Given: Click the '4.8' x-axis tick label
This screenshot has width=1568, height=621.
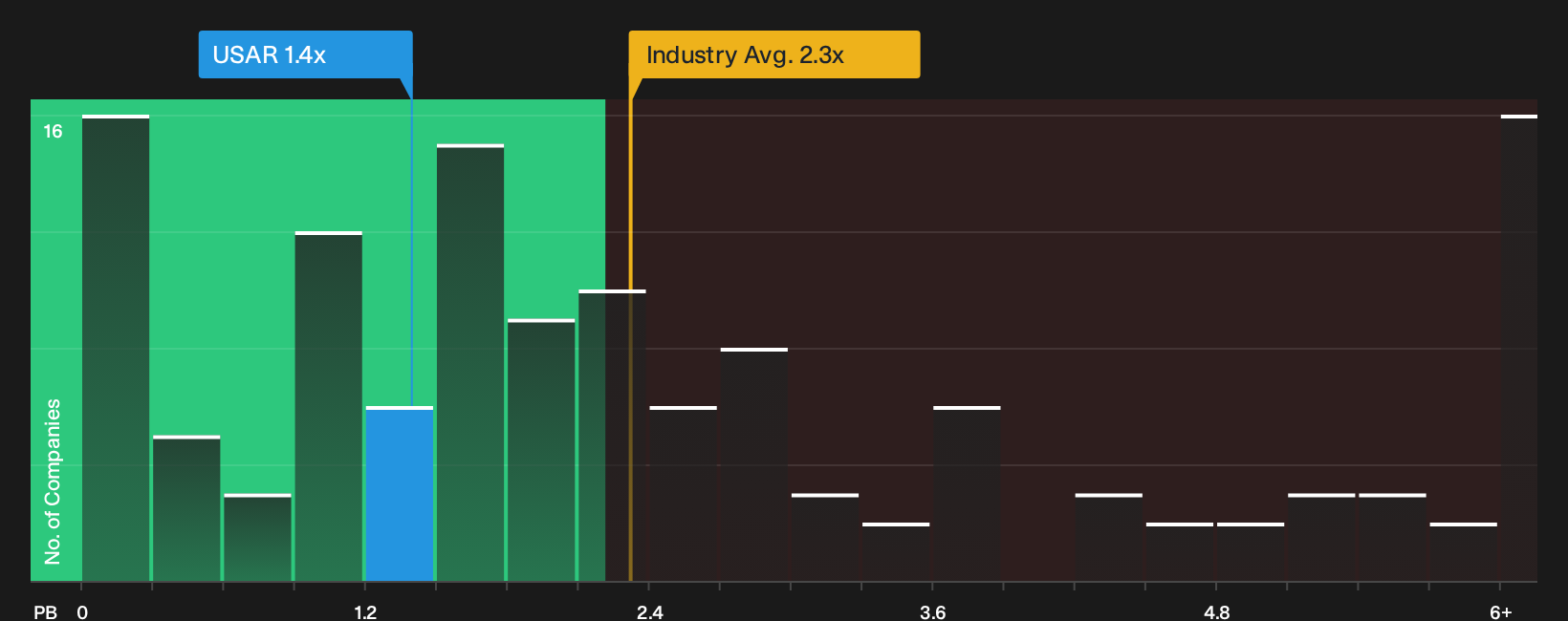Looking at the screenshot, I should click(1217, 612).
